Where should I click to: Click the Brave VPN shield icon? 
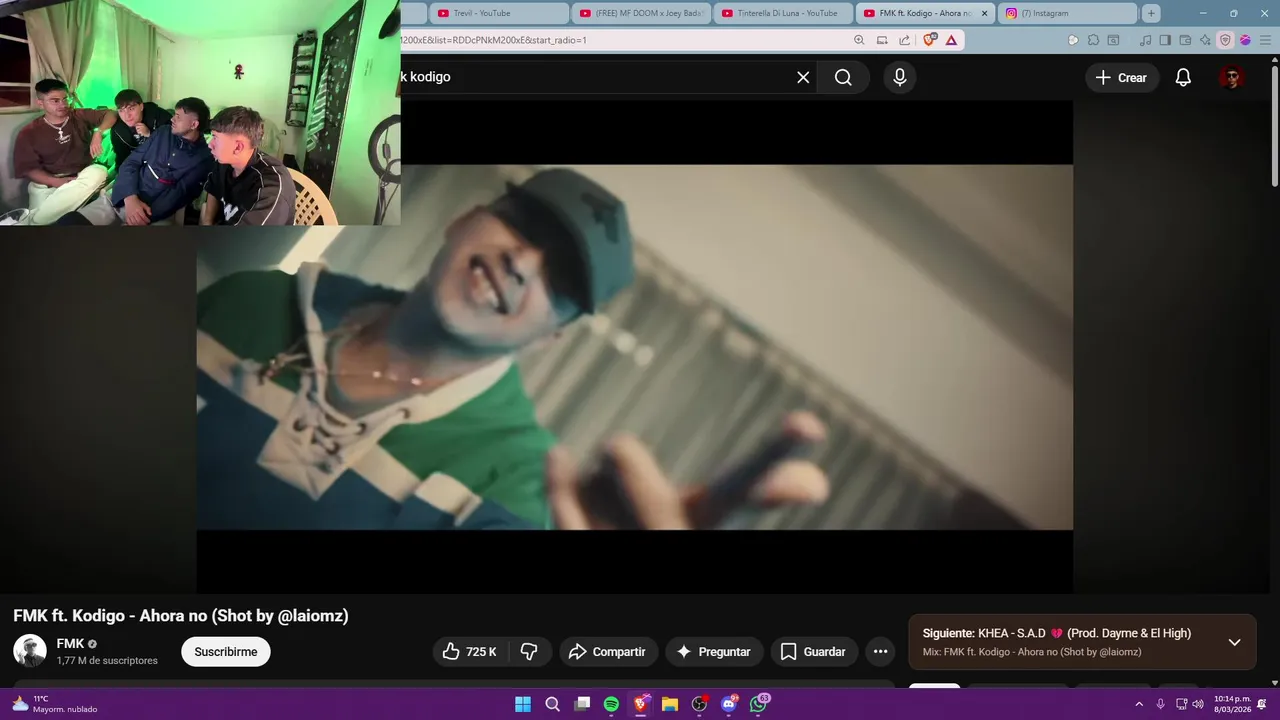1225,40
